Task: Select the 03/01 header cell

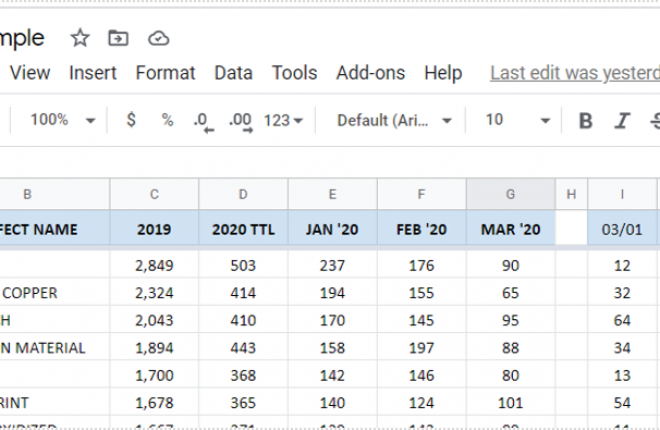Action: (622, 229)
